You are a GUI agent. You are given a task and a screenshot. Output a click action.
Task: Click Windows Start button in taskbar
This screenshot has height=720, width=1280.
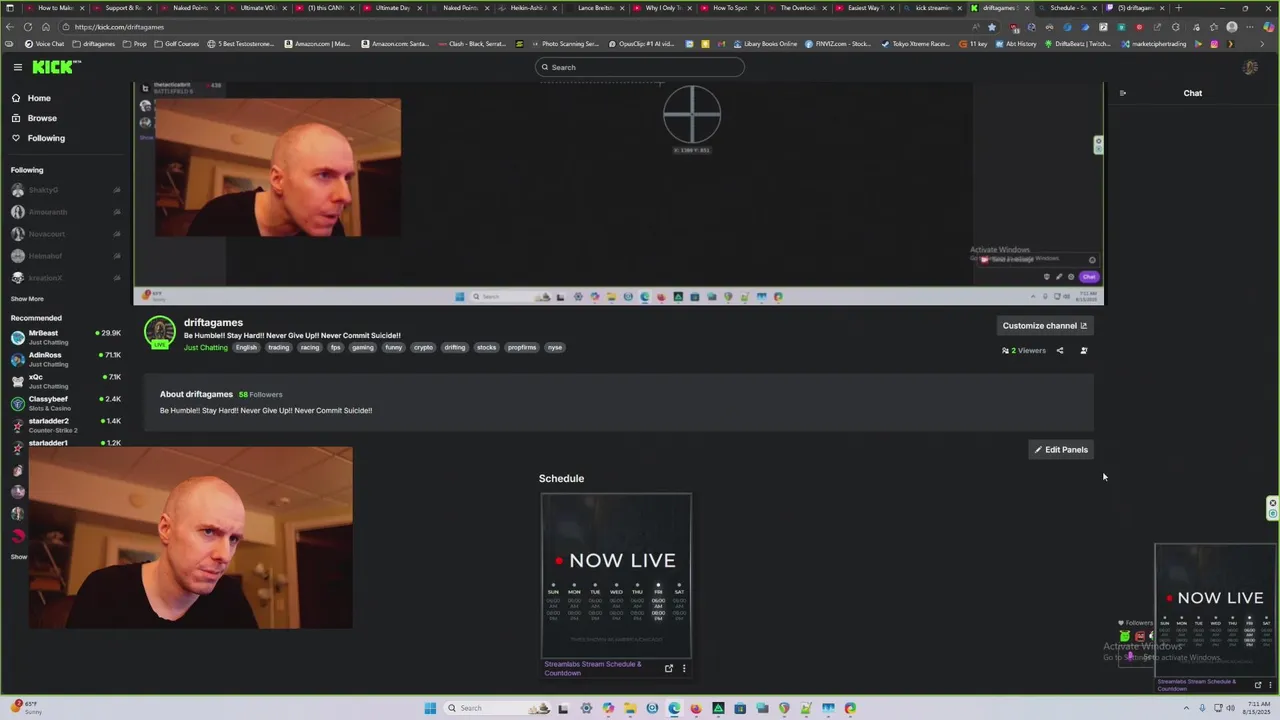coord(430,708)
